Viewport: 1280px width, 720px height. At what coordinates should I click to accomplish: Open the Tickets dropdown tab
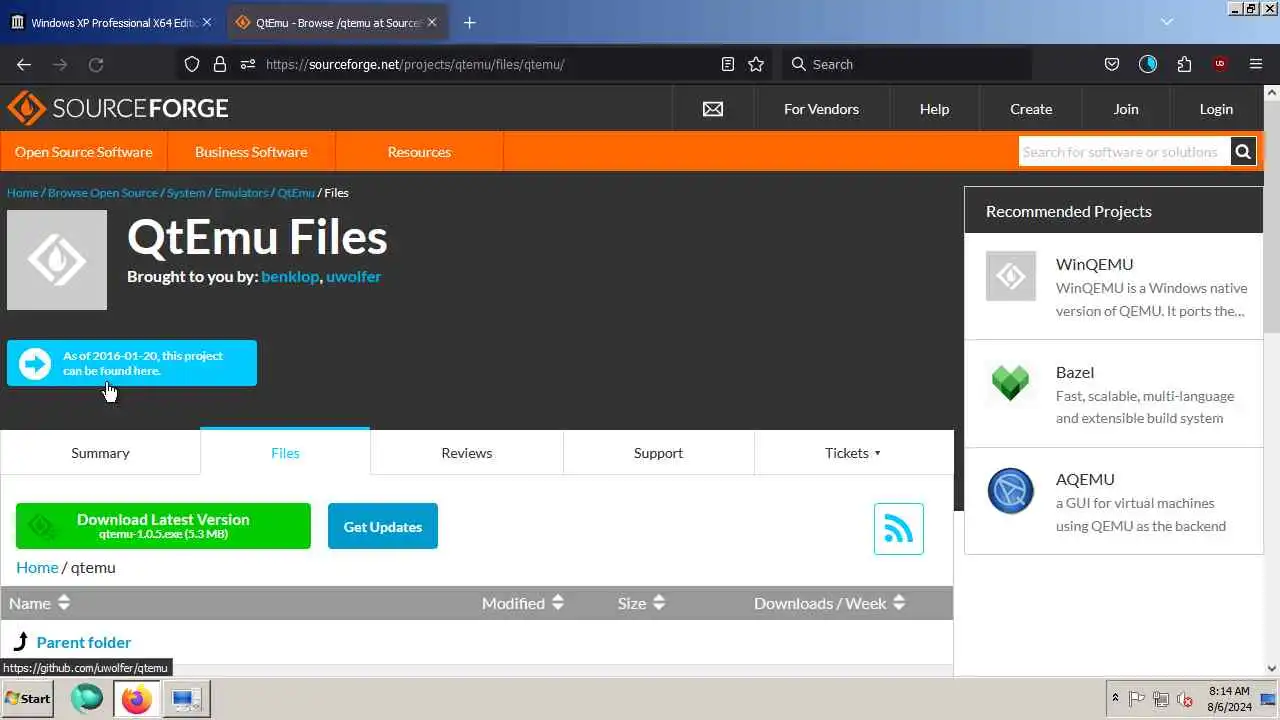click(x=853, y=453)
